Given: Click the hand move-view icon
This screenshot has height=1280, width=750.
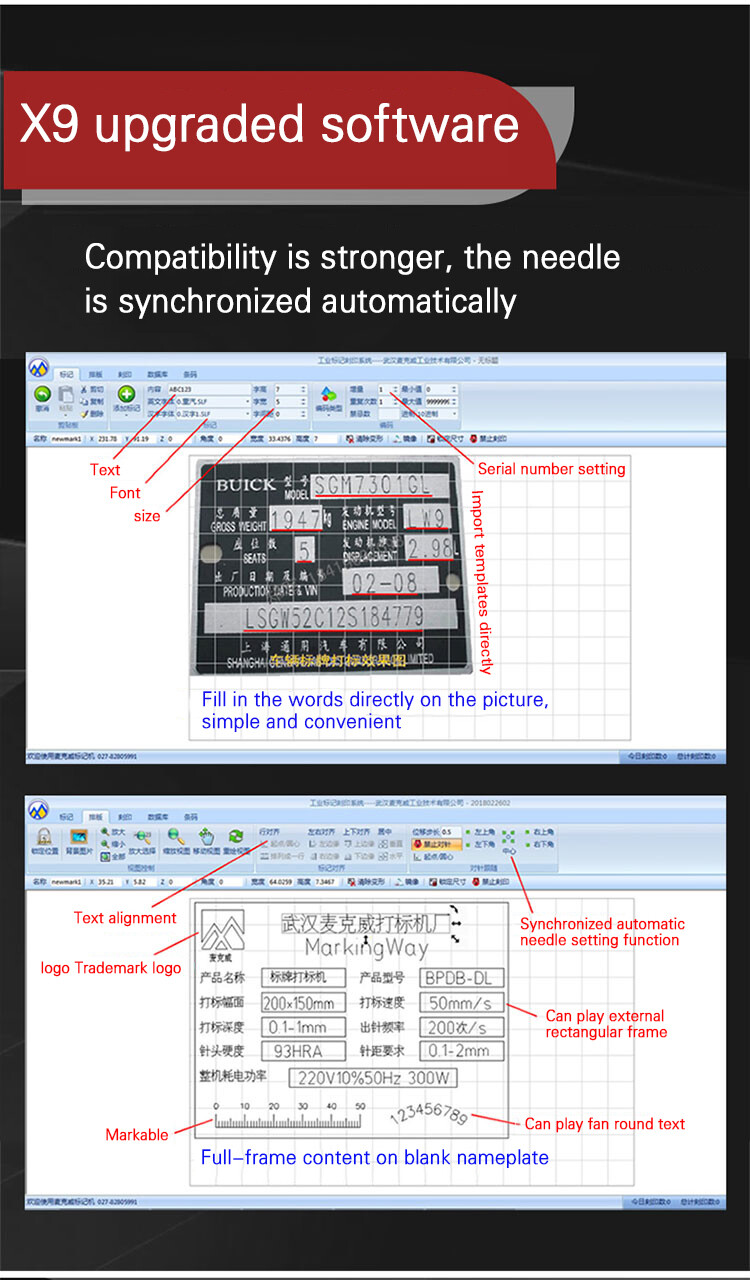Looking at the screenshot, I should pos(205,836).
